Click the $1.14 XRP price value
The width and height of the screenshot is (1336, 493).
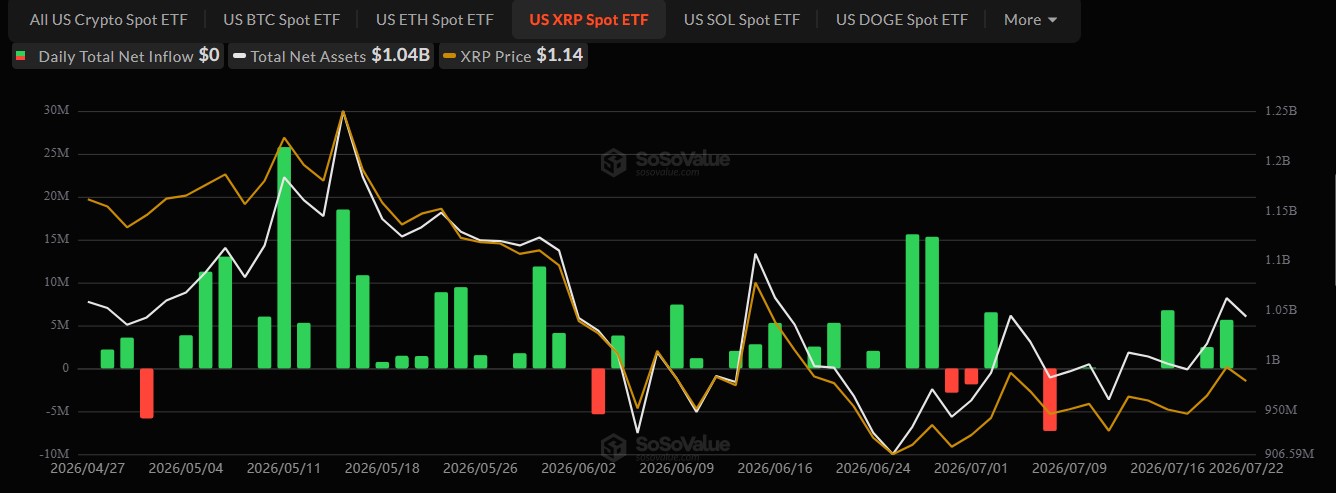pyautogui.click(x=559, y=56)
